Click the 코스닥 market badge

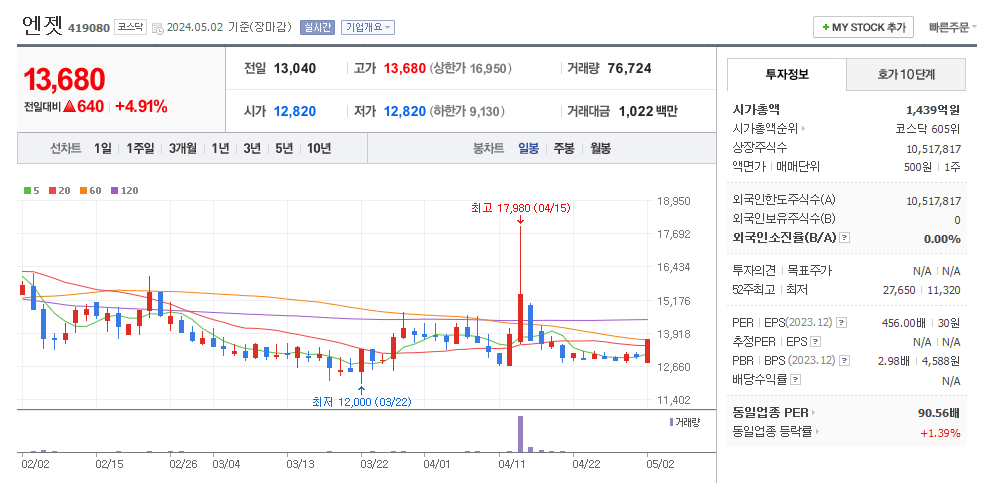131,28
